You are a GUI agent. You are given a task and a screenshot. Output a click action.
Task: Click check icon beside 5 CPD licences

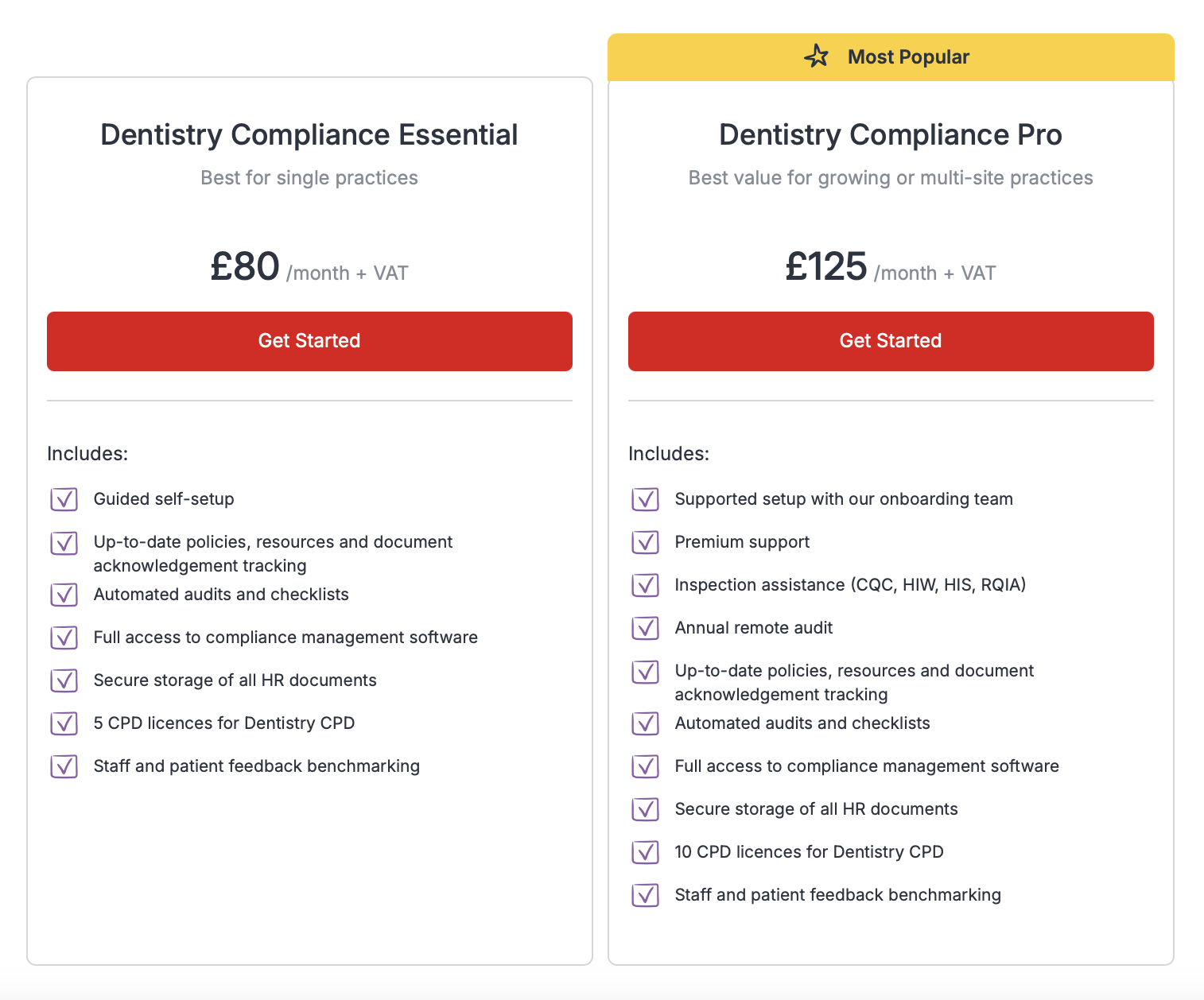pyautogui.click(x=64, y=723)
